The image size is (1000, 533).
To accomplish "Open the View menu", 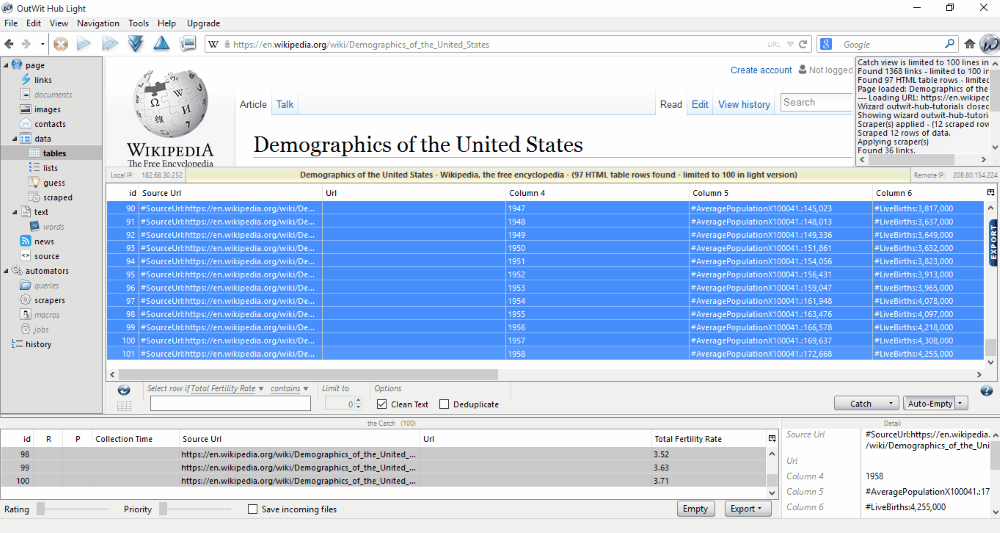I will tap(59, 23).
